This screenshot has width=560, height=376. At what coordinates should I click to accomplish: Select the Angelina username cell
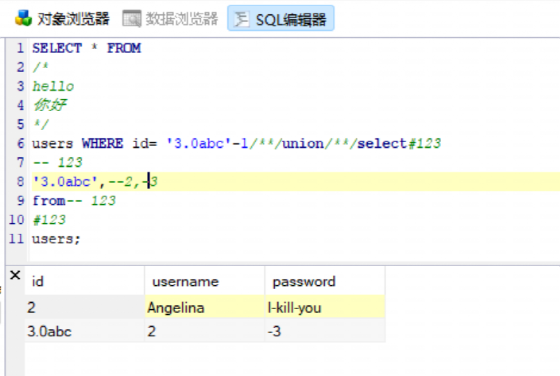click(205, 307)
